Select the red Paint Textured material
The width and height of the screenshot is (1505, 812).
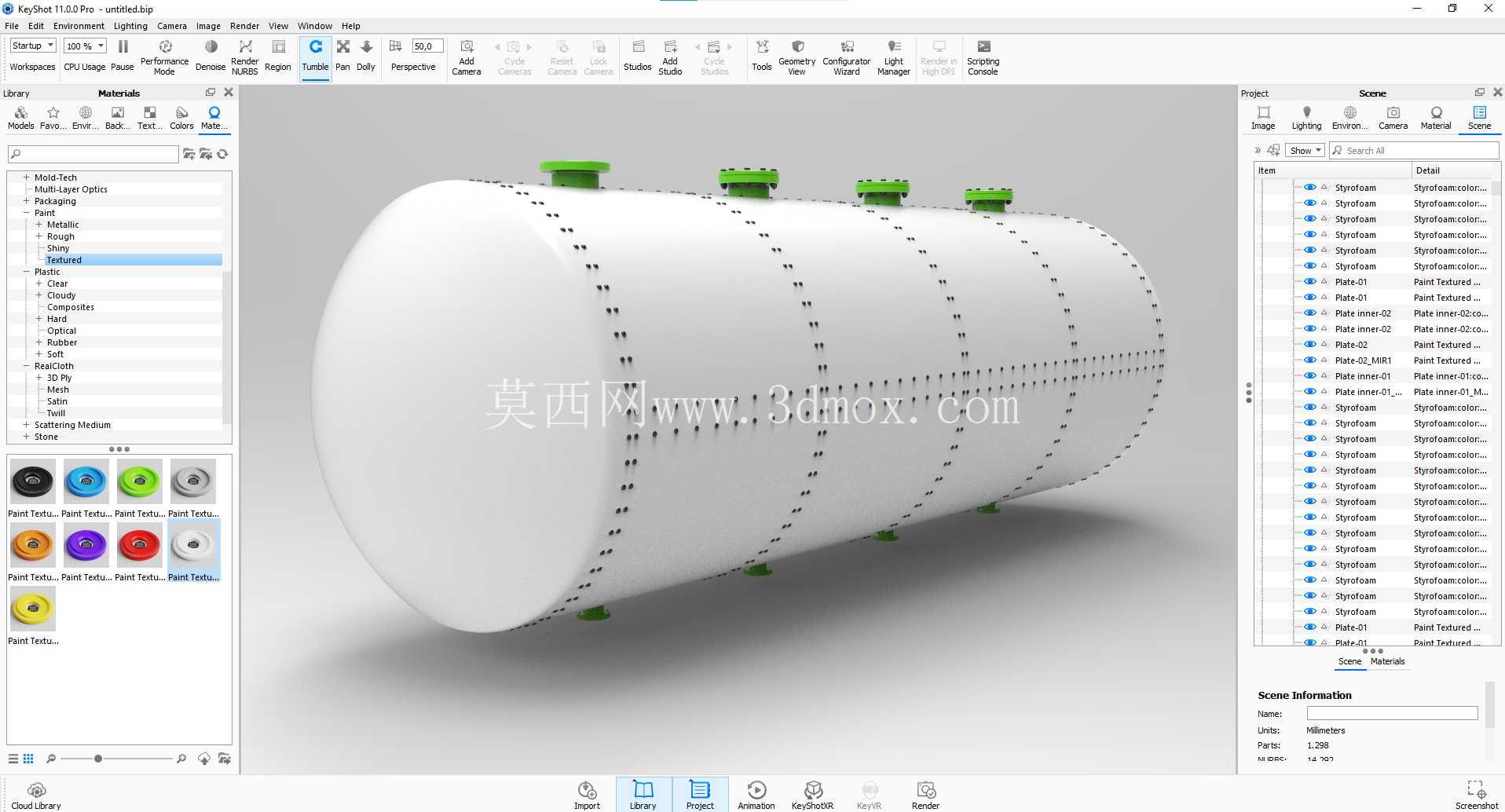coord(140,552)
